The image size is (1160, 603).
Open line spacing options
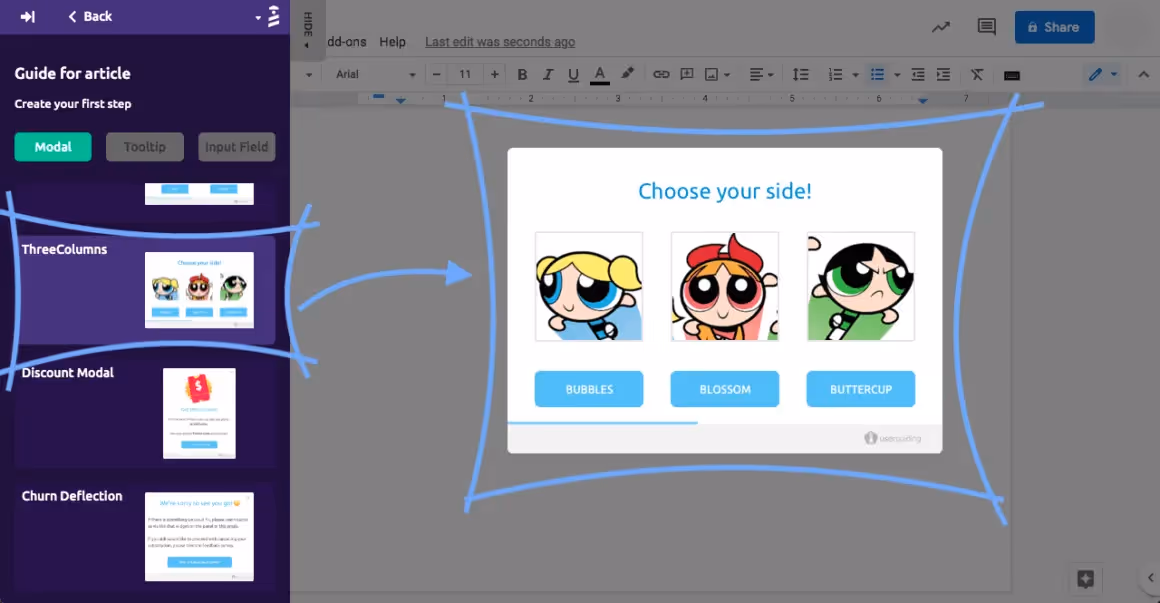pos(800,74)
